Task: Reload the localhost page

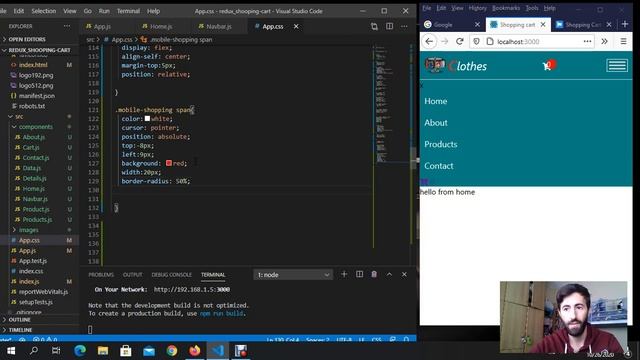Action: 460,41
